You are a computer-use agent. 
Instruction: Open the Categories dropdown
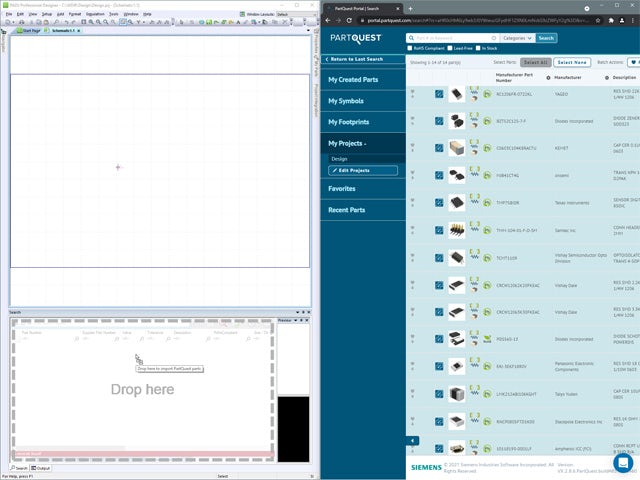click(518, 38)
